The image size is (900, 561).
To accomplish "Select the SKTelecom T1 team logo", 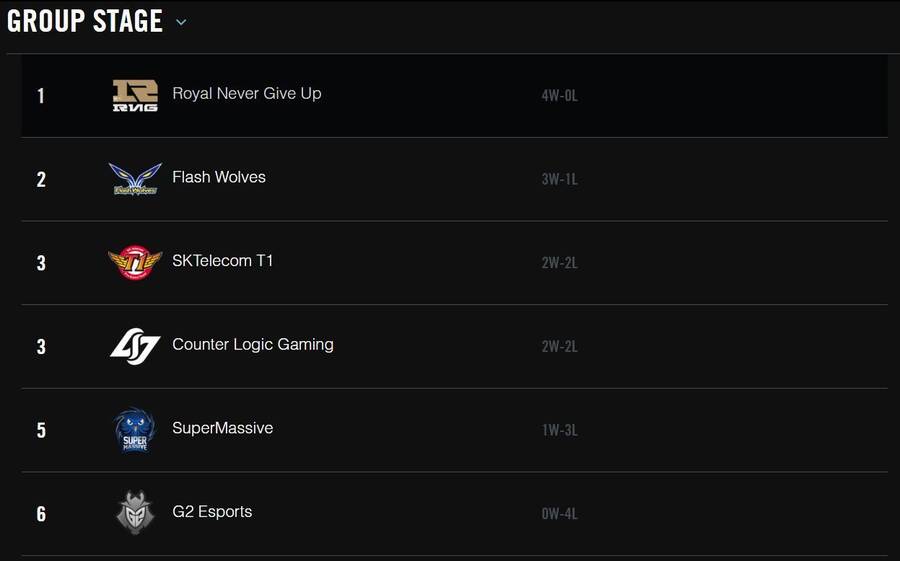I will (x=135, y=262).
